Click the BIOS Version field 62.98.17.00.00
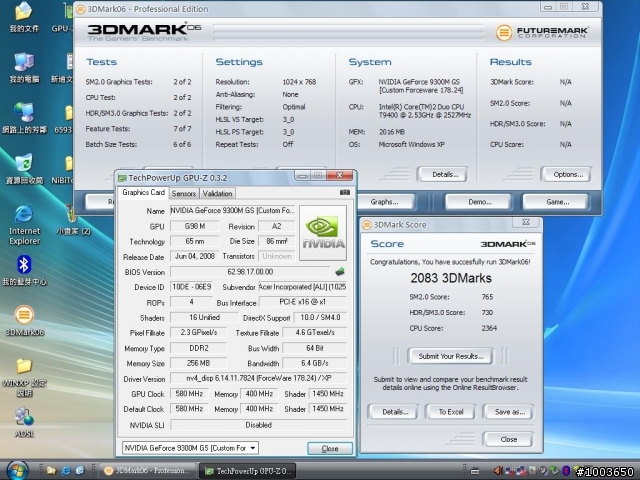 250,272
